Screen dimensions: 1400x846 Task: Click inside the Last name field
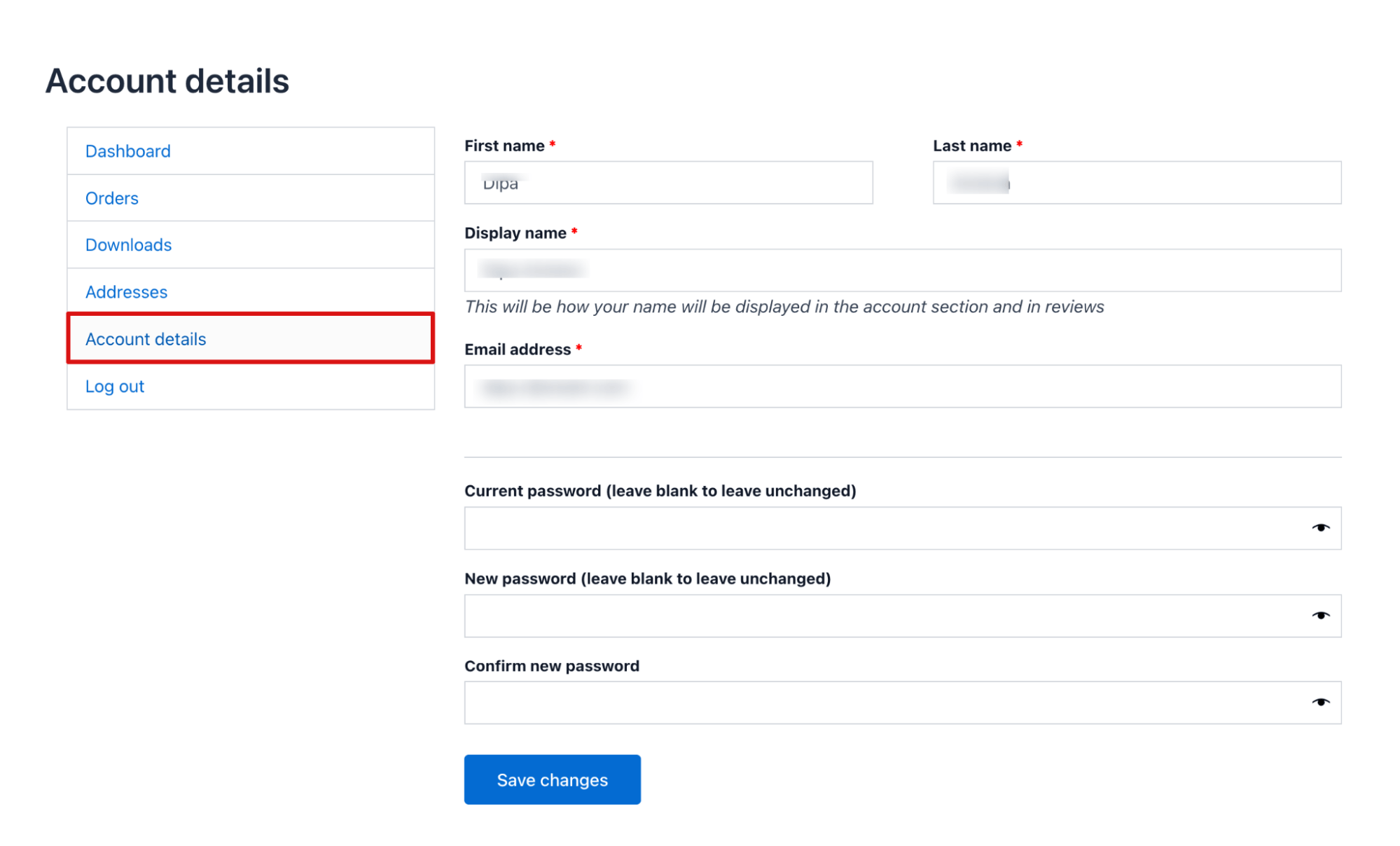tap(1135, 183)
